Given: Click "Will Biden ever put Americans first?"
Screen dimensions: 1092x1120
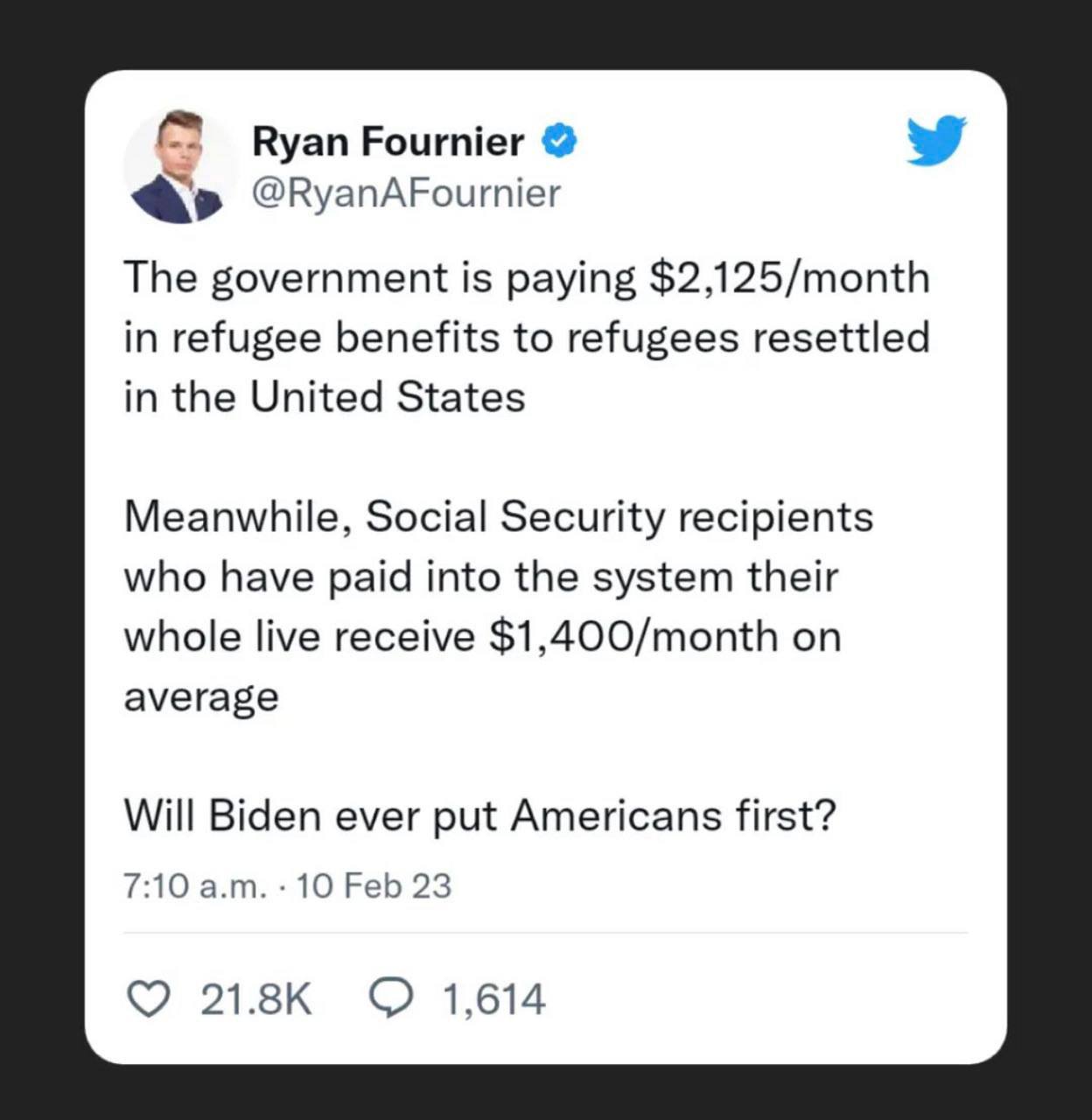Looking at the screenshot, I should point(479,816).
